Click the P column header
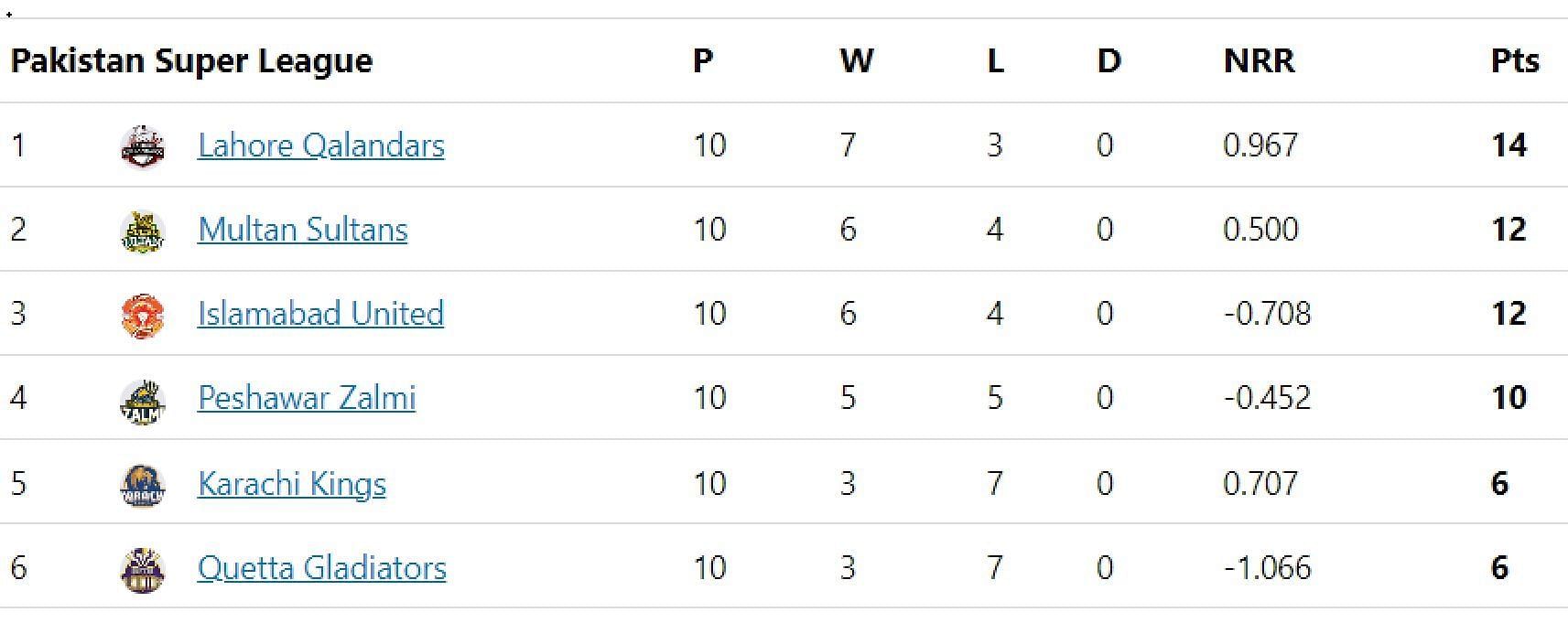This screenshot has width=1568, height=623. (702, 61)
